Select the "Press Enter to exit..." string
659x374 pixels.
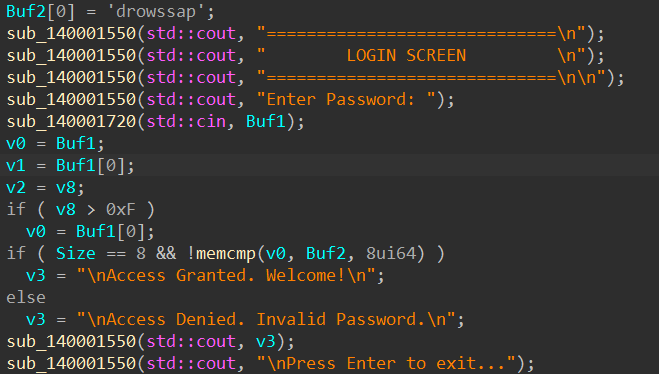click(x=386, y=363)
